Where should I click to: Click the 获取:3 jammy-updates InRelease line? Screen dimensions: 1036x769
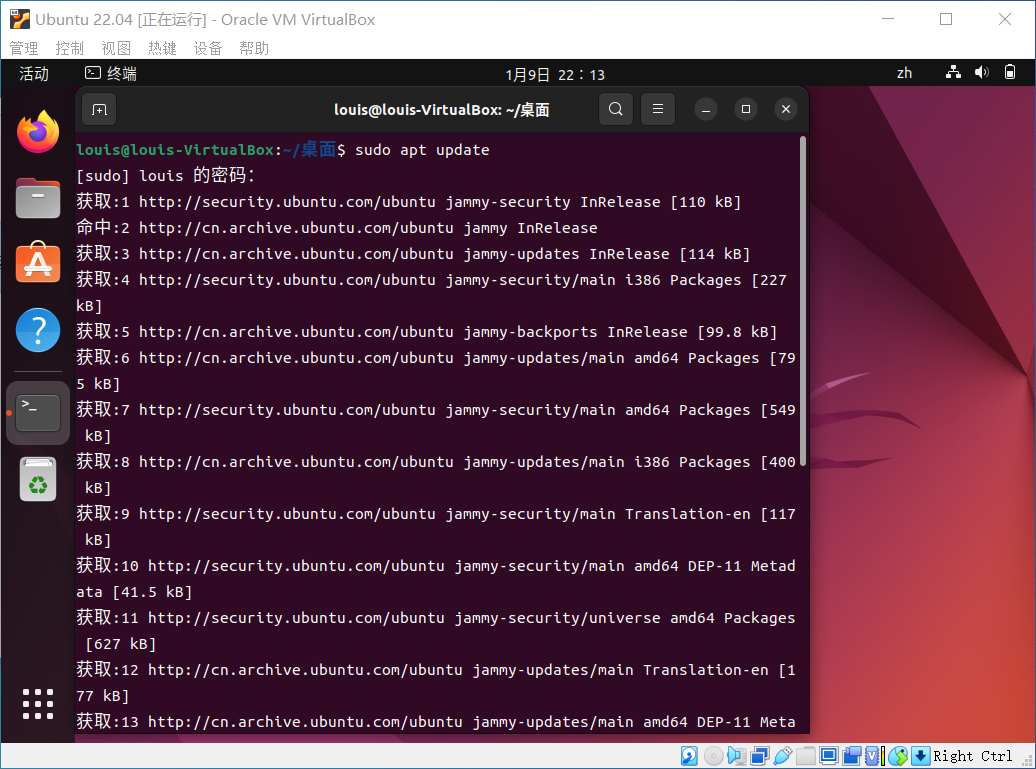(413, 253)
